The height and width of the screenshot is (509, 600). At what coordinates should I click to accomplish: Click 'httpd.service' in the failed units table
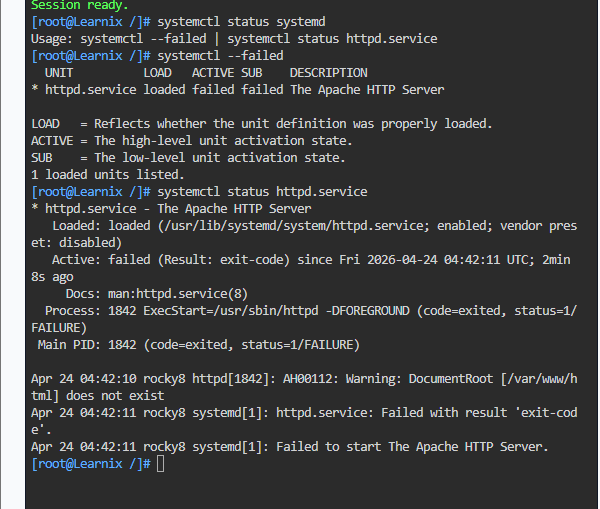point(91,90)
